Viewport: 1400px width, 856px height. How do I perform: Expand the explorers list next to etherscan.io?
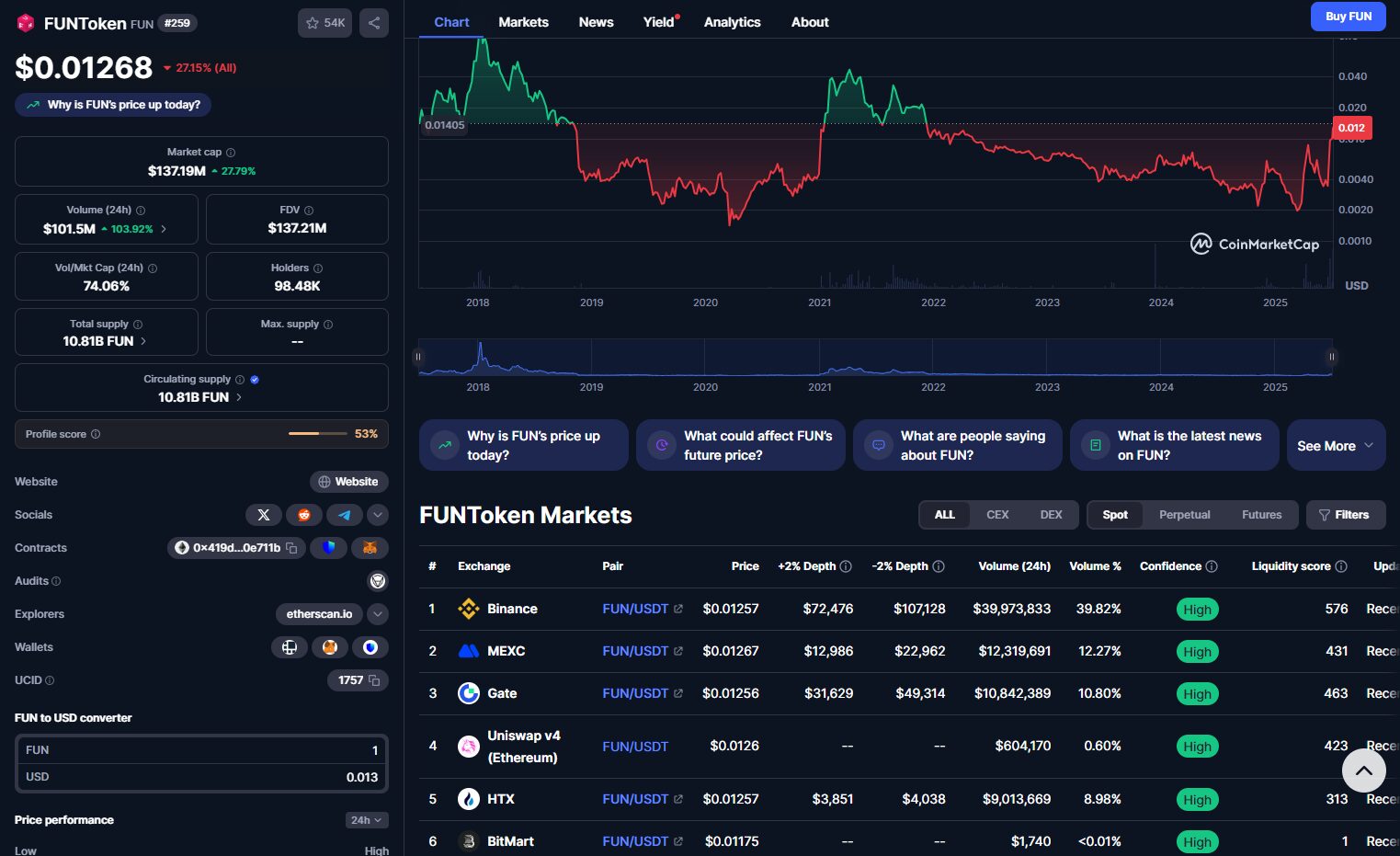click(x=378, y=614)
